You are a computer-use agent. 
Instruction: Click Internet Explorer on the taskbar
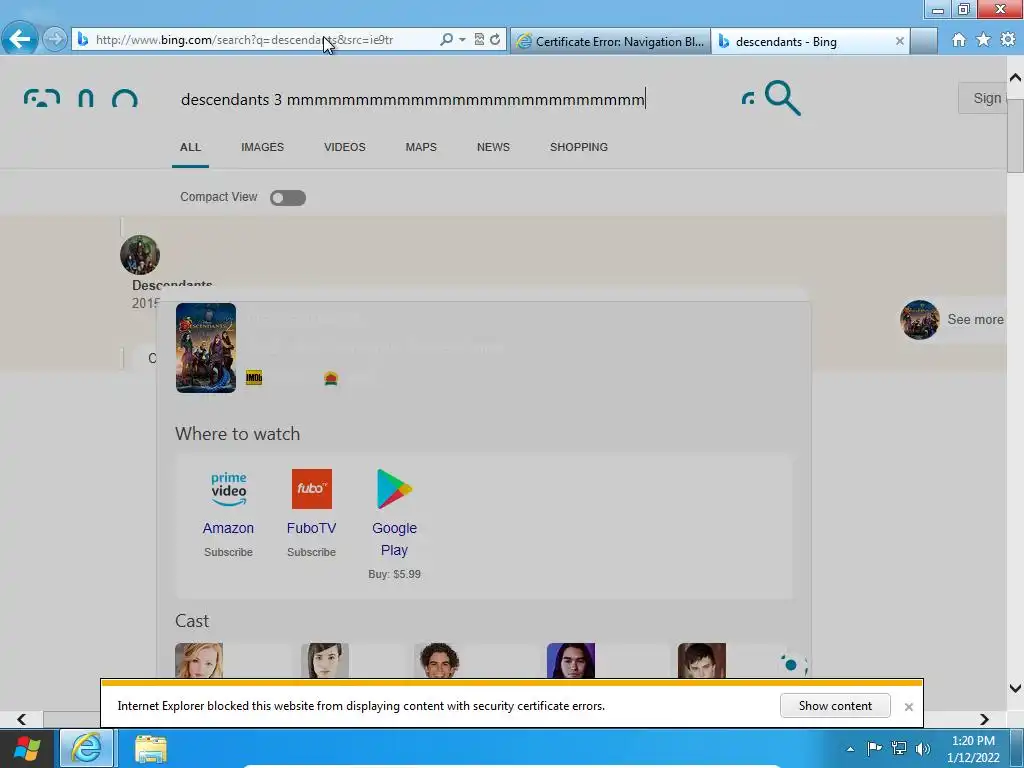(x=87, y=748)
